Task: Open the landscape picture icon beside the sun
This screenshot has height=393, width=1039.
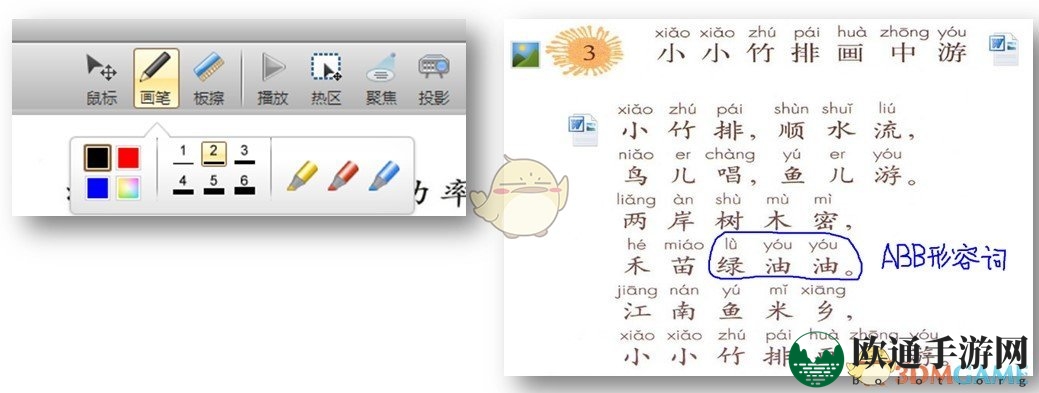Action: [x=525, y=54]
